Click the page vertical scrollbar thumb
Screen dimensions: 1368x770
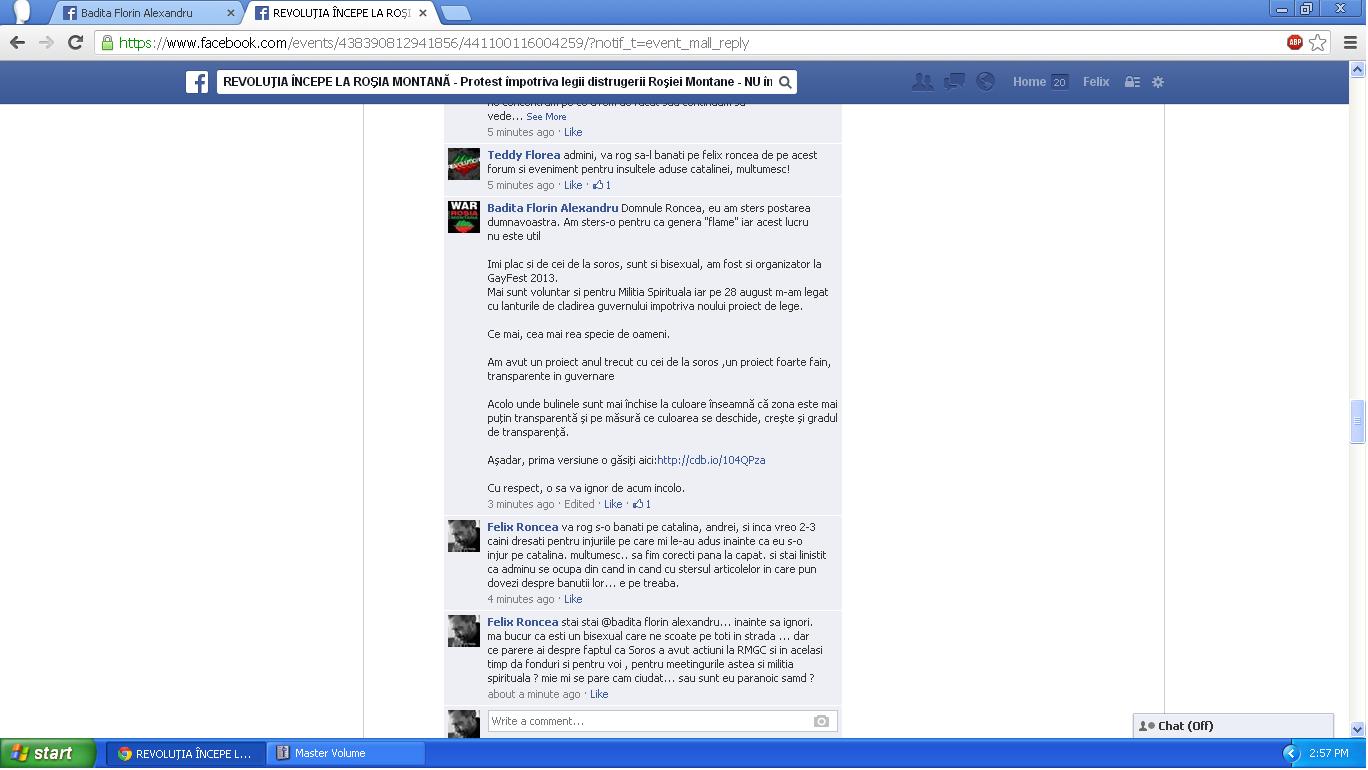pos(1357,421)
